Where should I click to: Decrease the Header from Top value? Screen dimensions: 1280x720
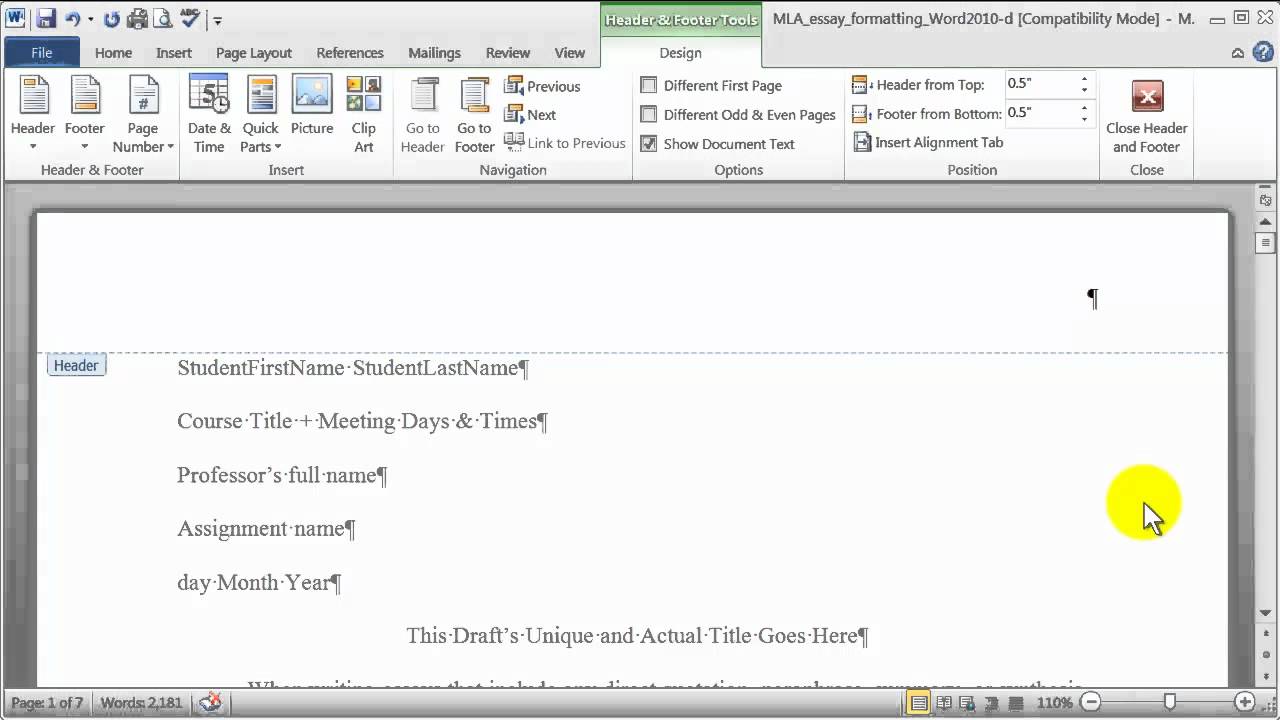pyautogui.click(x=1084, y=91)
